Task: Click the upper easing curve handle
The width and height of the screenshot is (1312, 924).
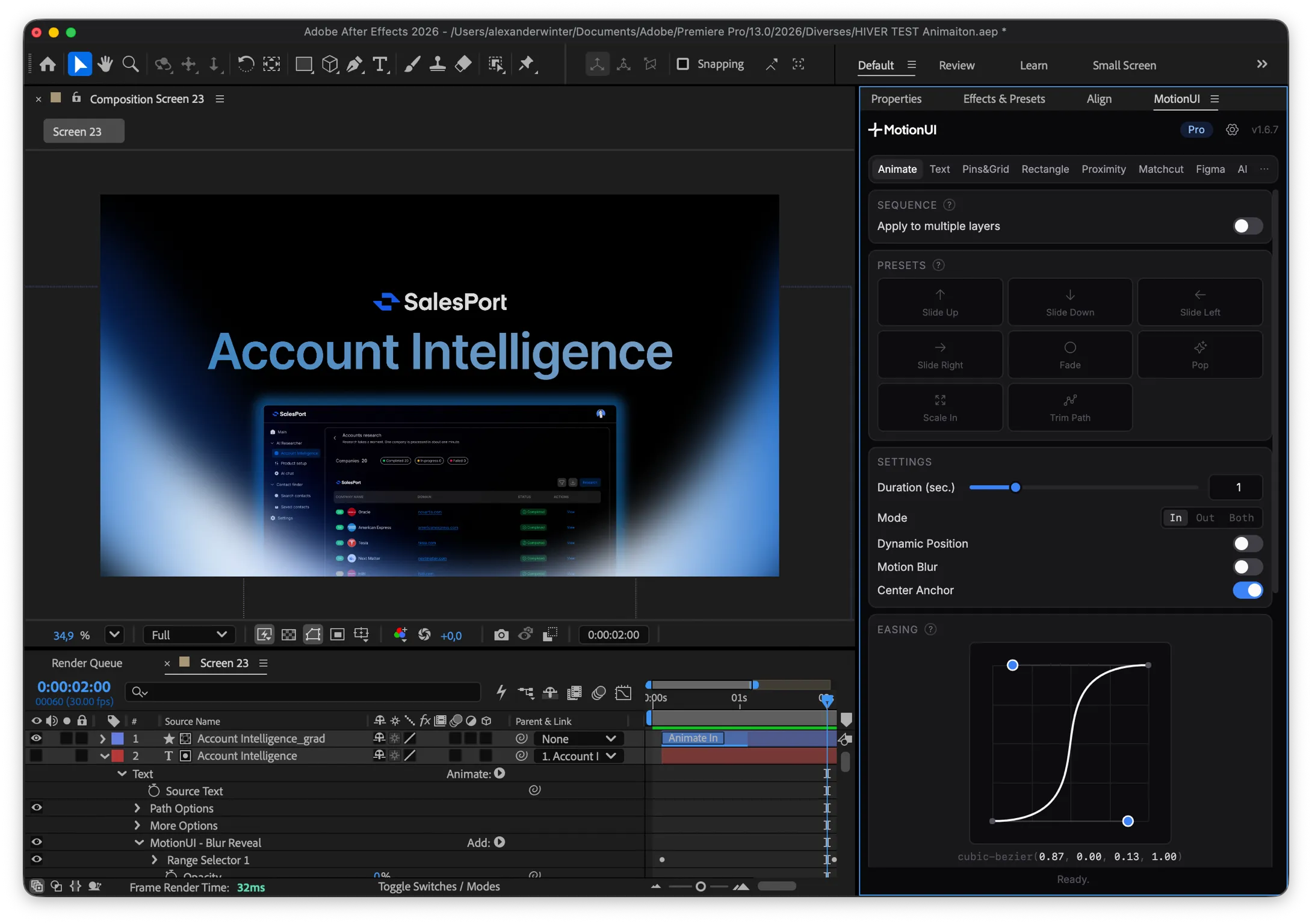Action: pyautogui.click(x=1012, y=665)
